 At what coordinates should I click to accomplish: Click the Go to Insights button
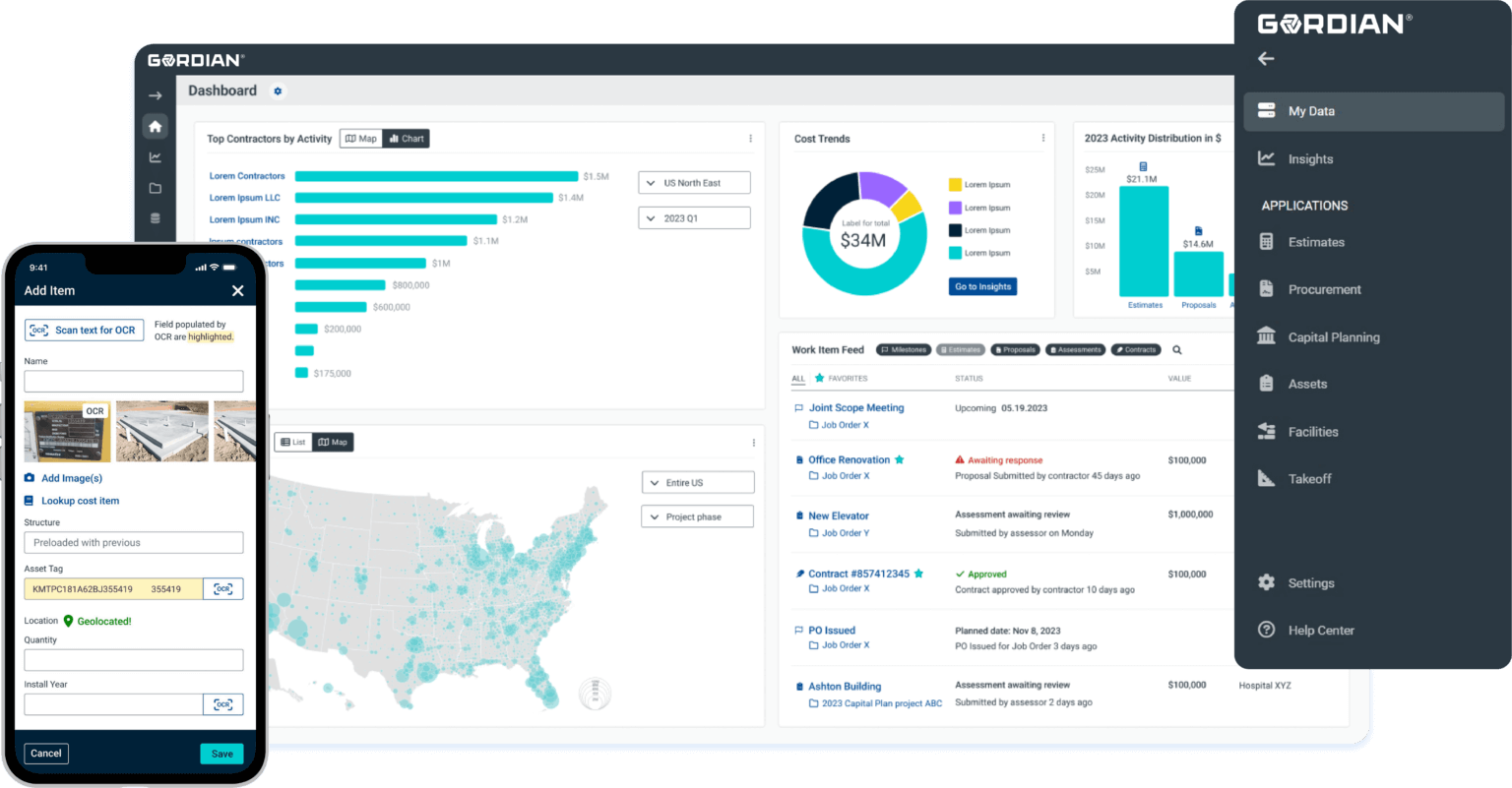tap(982, 287)
